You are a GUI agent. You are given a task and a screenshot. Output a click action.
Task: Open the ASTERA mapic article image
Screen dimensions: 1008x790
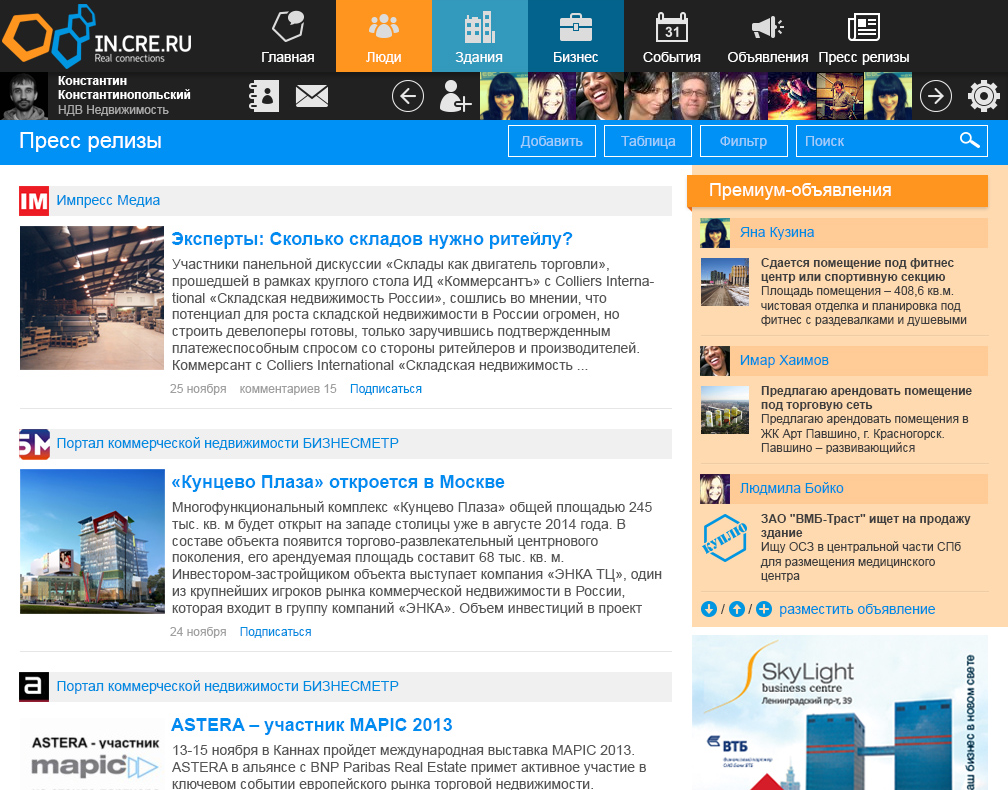point(92,752)
